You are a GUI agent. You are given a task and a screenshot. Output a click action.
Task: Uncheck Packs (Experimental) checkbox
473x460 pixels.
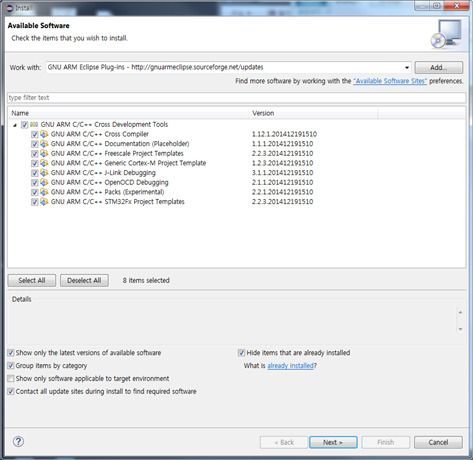(x=34, y=192)
